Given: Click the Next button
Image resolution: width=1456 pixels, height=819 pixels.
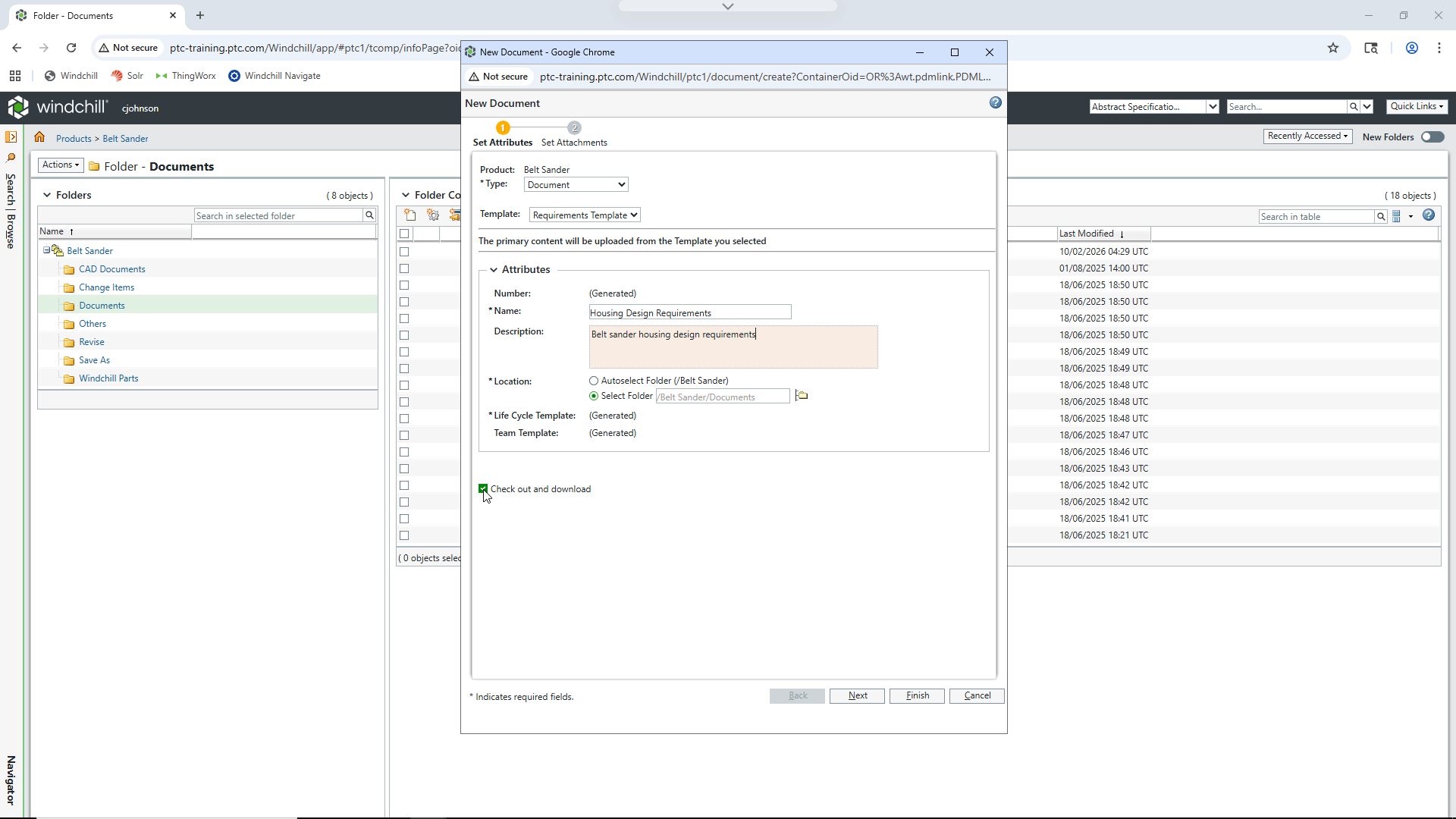Looking at the screenshot, I should [857, 696].
